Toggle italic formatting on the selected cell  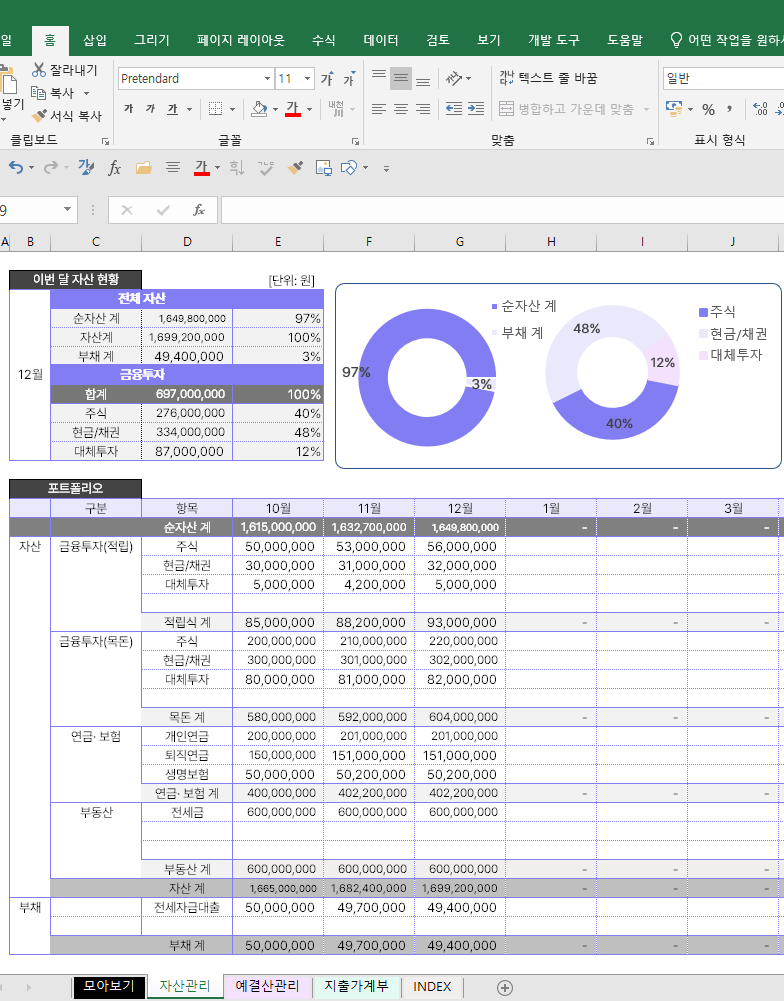tap(151, 109)
